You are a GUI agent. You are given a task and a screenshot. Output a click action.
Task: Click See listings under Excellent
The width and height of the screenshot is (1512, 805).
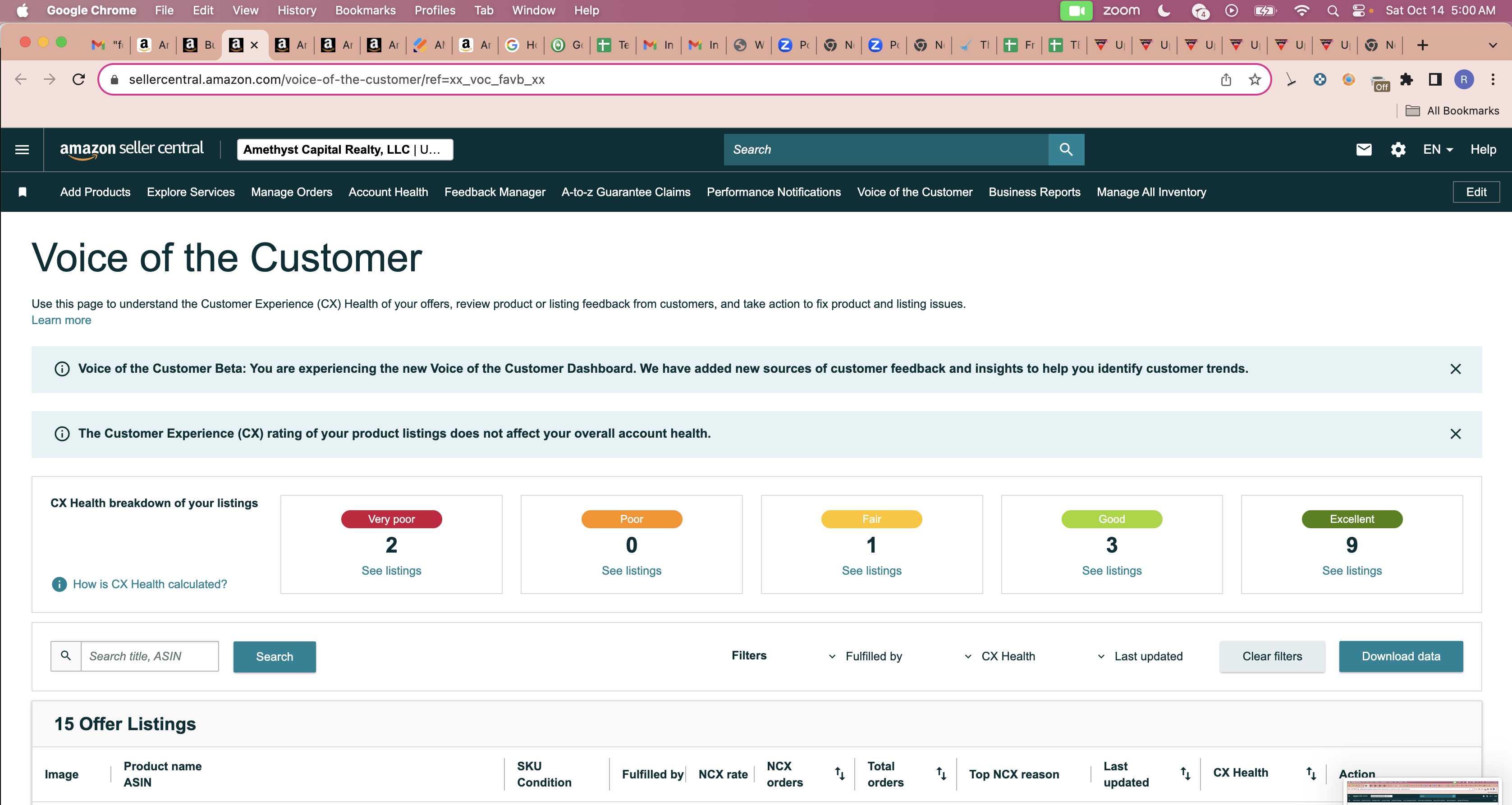[x=1352, y=571]
